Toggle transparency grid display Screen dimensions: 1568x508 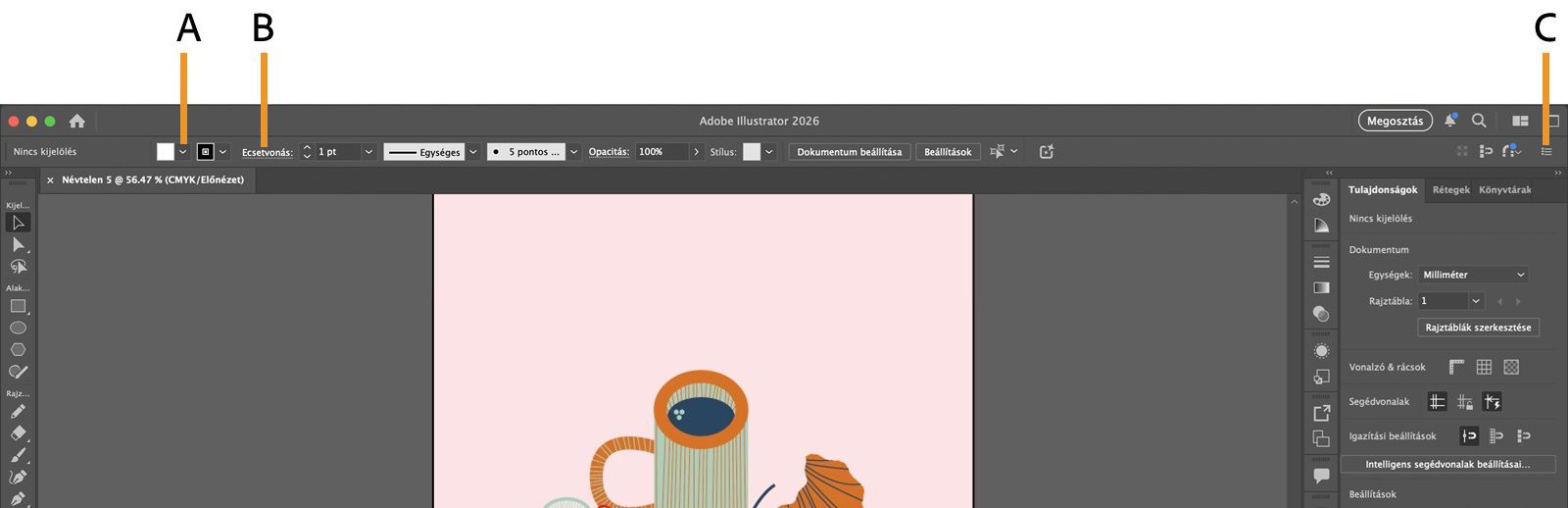click(1511, 367)
